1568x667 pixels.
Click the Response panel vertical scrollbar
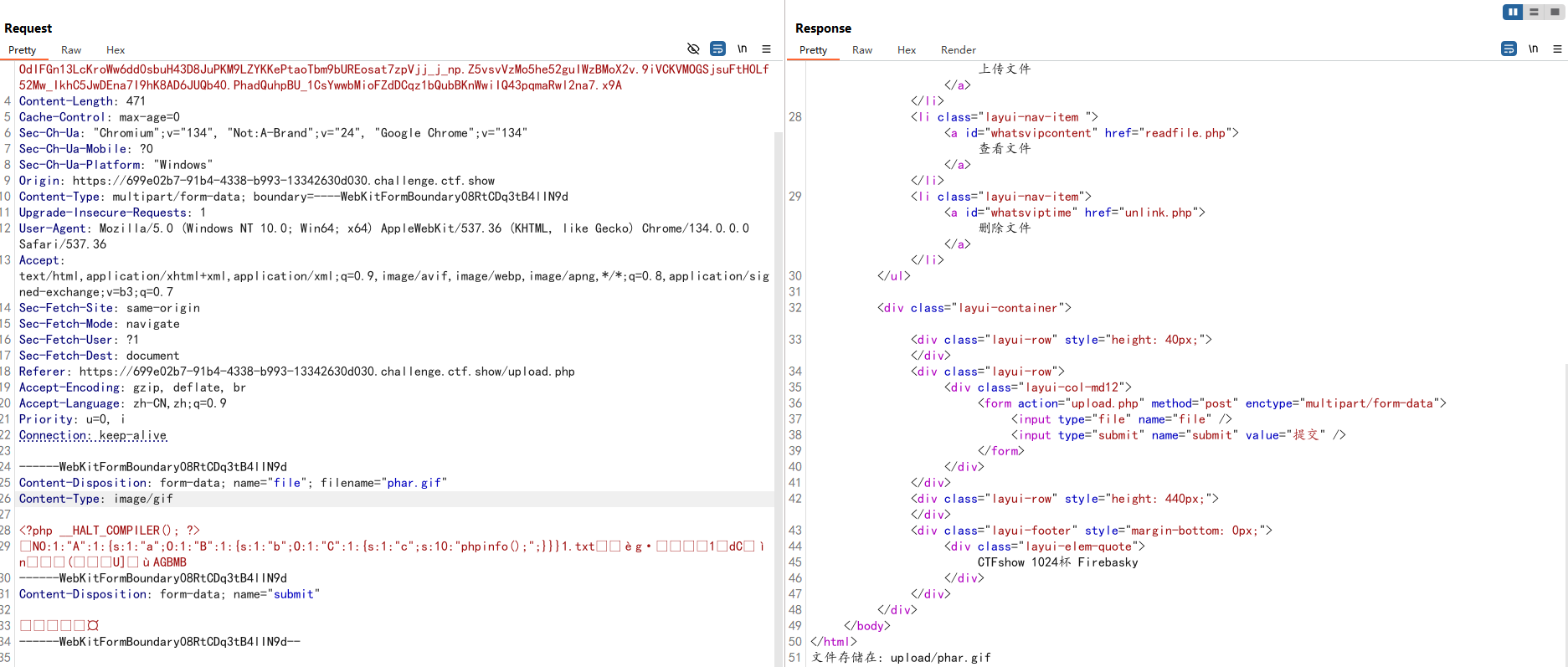[1564, 502]
